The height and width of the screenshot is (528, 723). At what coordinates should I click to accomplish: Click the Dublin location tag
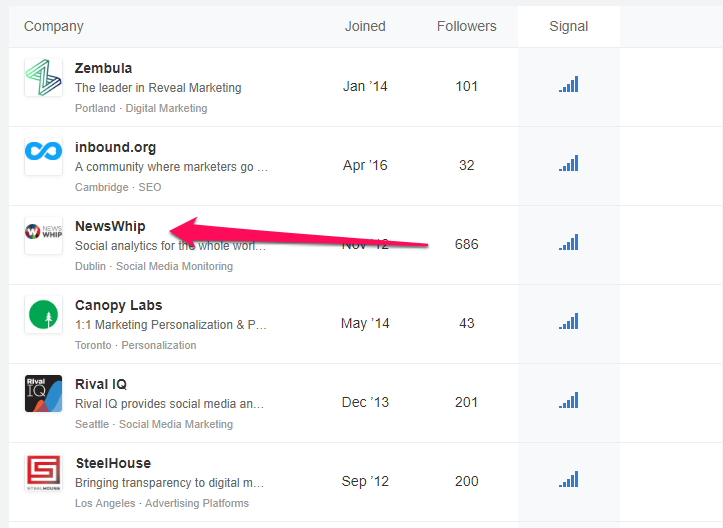click(x=90, y=266)
